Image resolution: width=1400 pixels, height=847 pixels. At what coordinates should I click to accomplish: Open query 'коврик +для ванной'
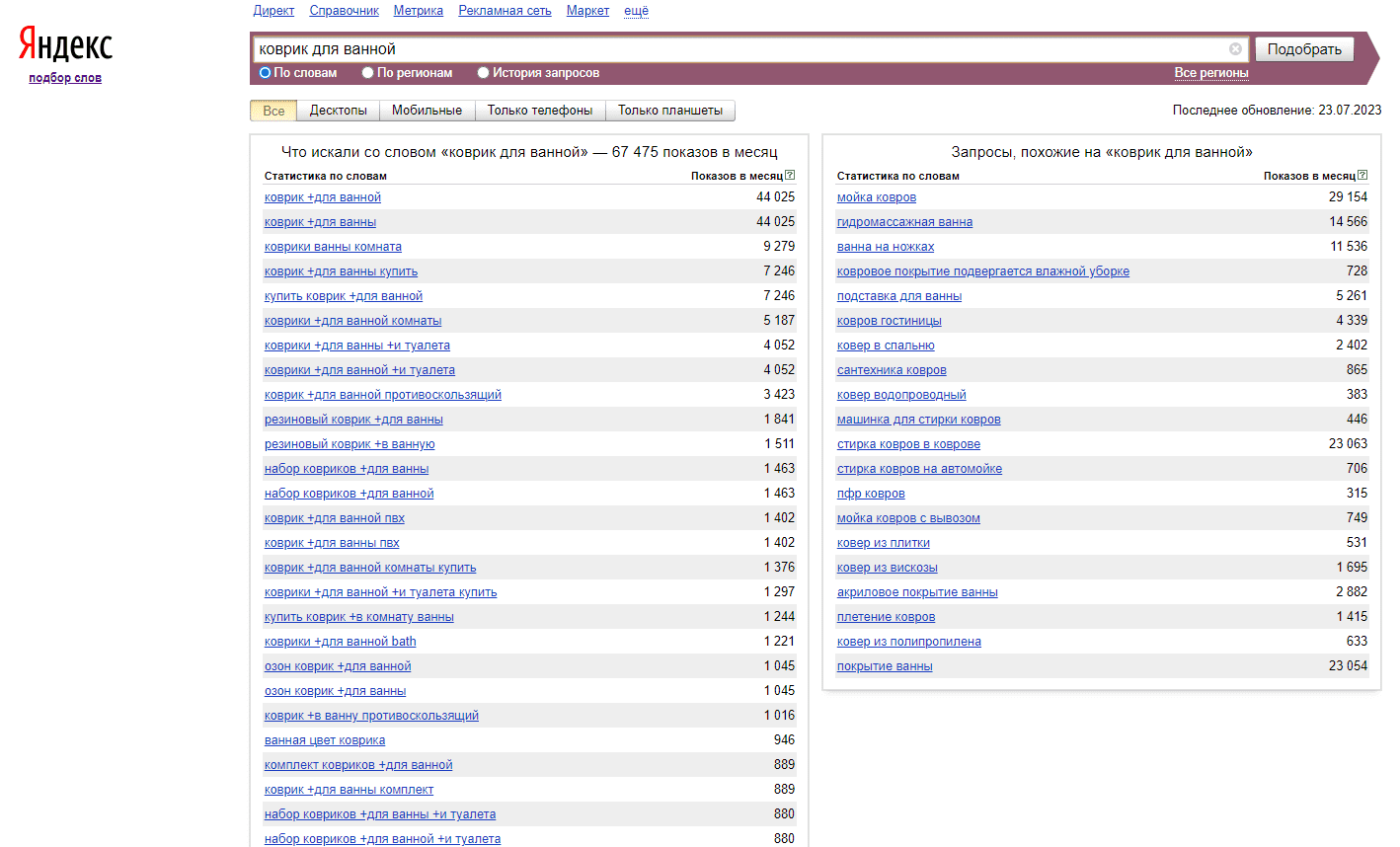(323, 197)
